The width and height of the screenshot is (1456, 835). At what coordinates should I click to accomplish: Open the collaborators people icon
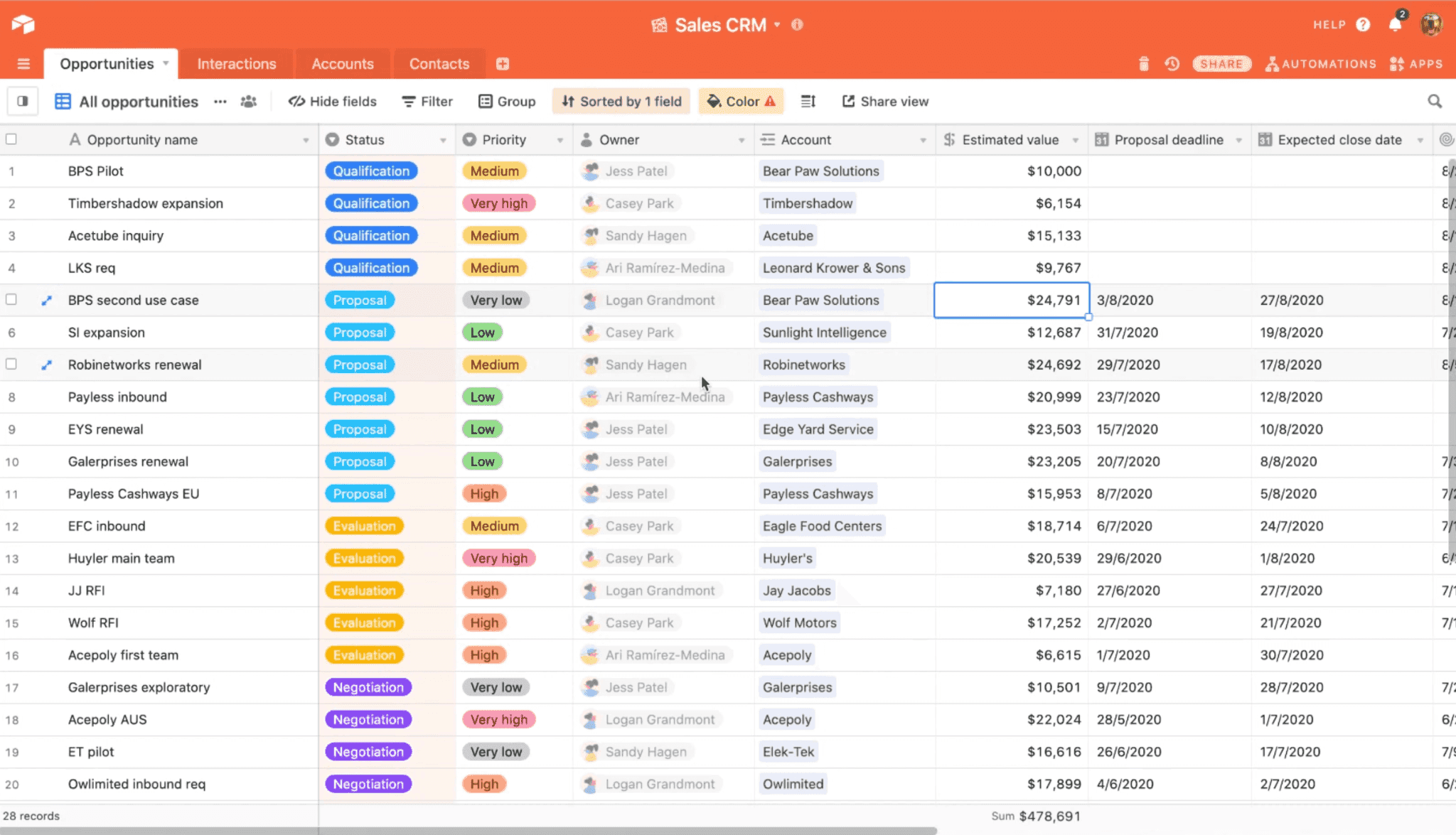[248, 102]
